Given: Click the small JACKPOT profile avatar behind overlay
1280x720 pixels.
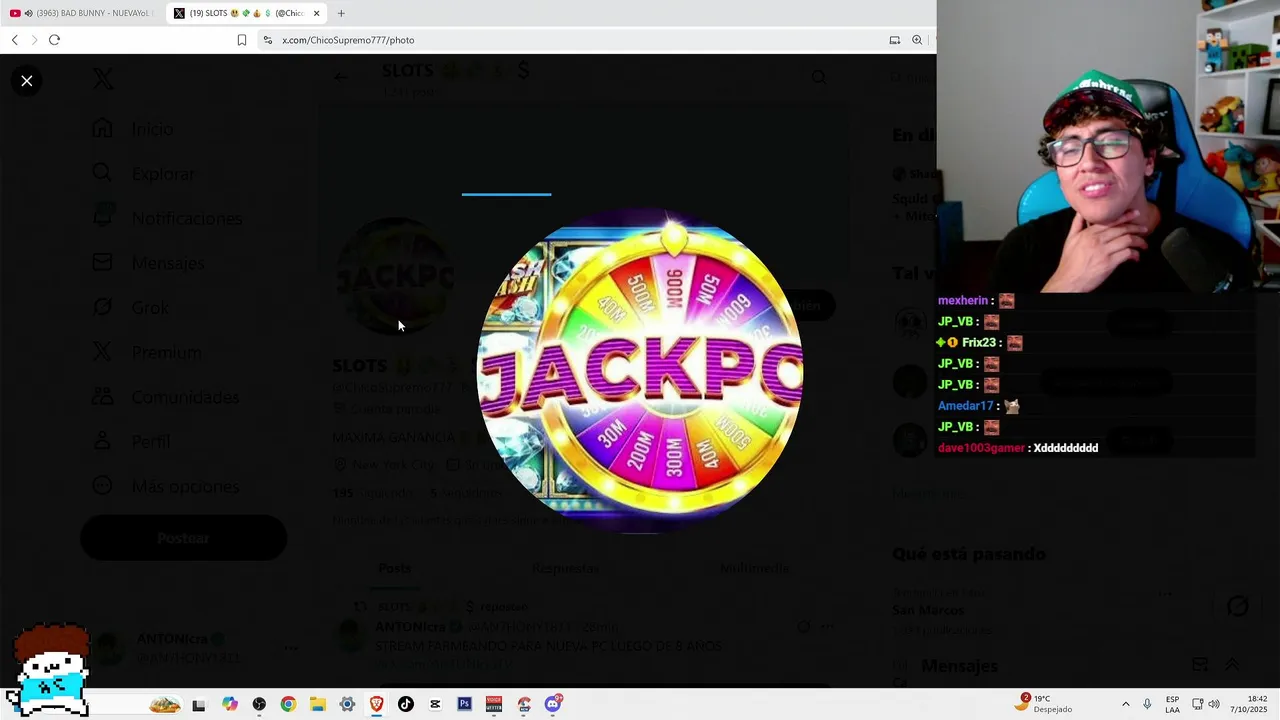Looking at the screenshot, I should point(397,278).
